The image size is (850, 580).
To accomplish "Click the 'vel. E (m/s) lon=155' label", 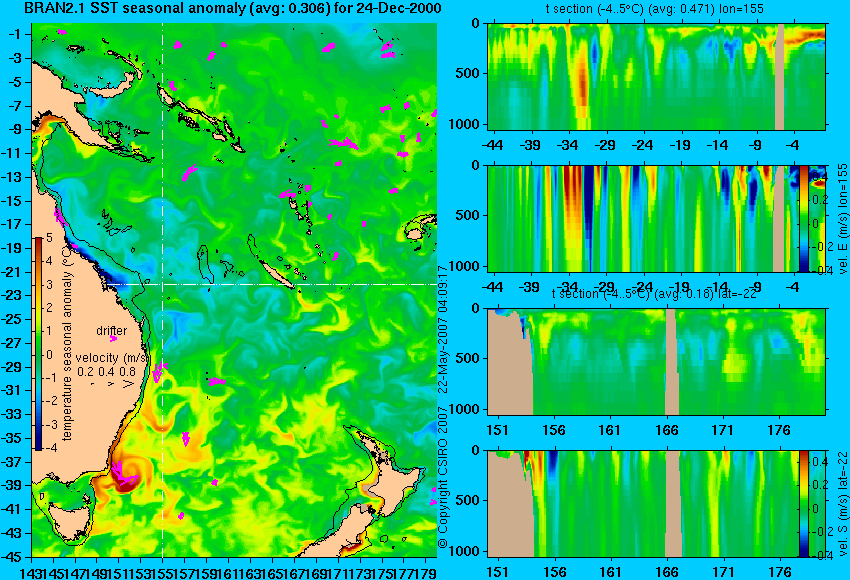I will pyautogui.click(x=842, y=218).
